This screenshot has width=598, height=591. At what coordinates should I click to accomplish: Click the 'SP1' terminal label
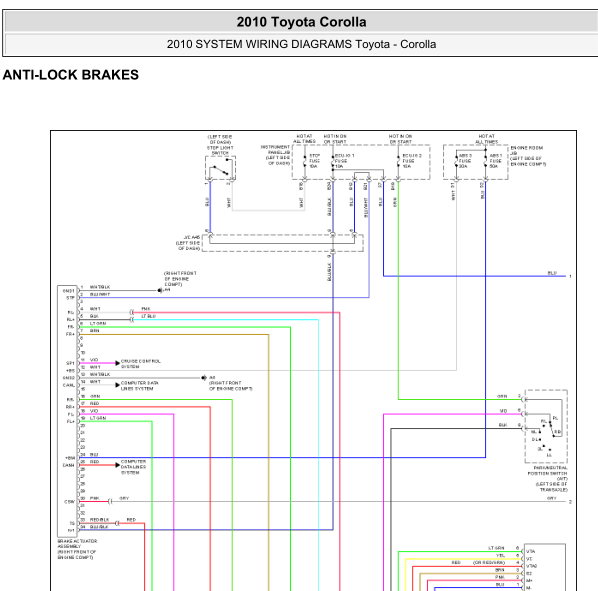click(x=71, y=363)
